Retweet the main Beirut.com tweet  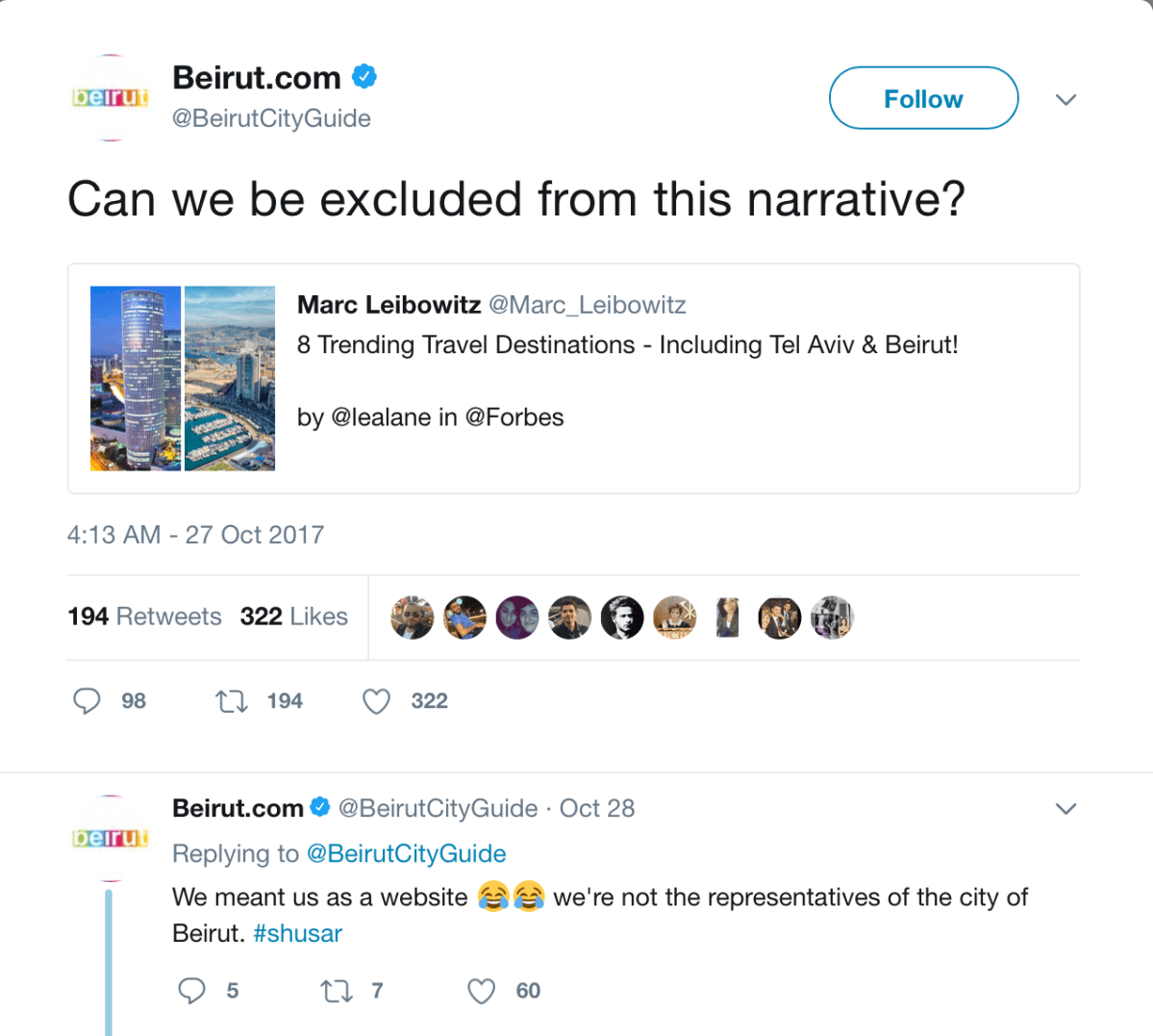click(232, 701)
